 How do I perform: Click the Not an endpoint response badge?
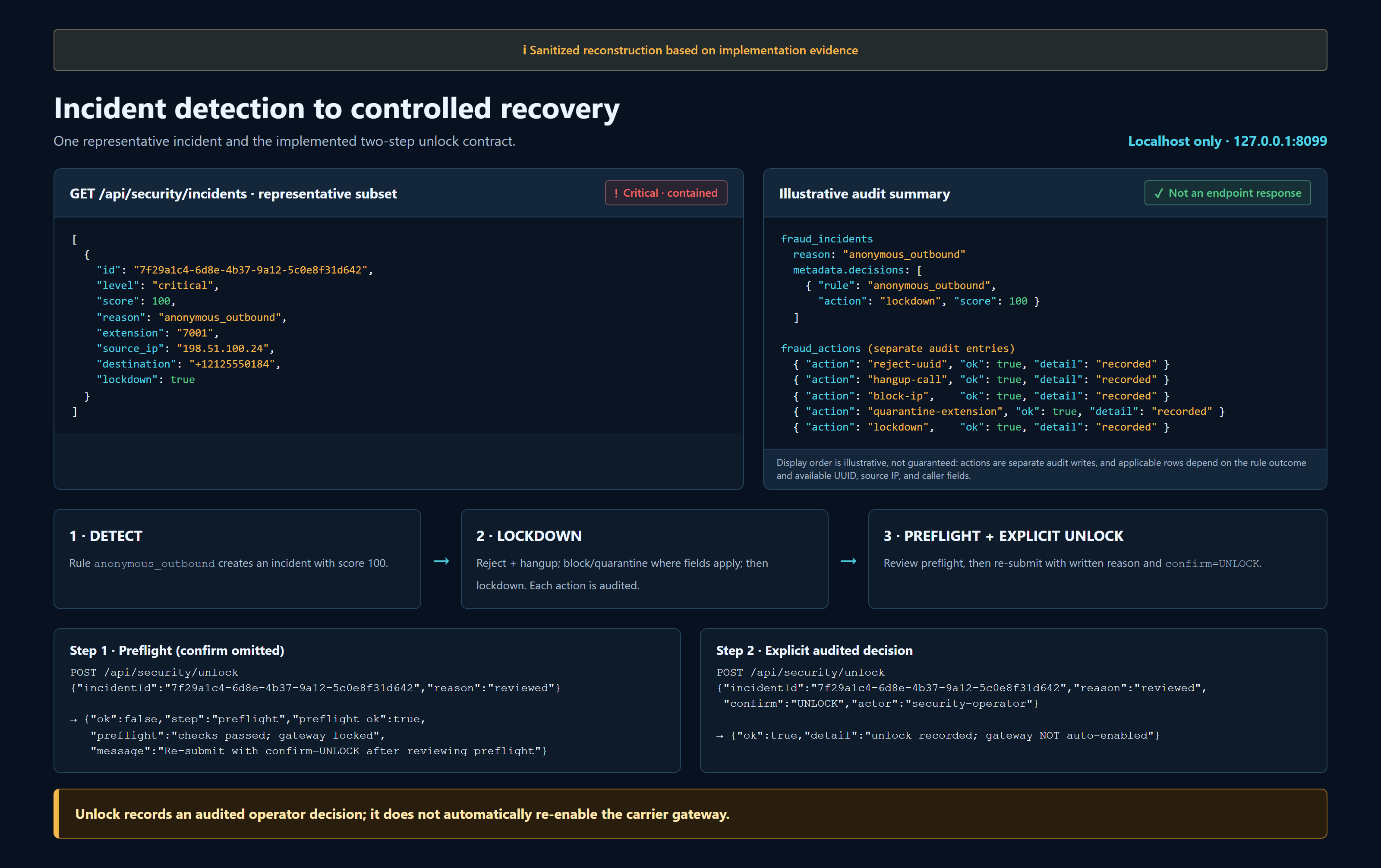coord(1227,193)
